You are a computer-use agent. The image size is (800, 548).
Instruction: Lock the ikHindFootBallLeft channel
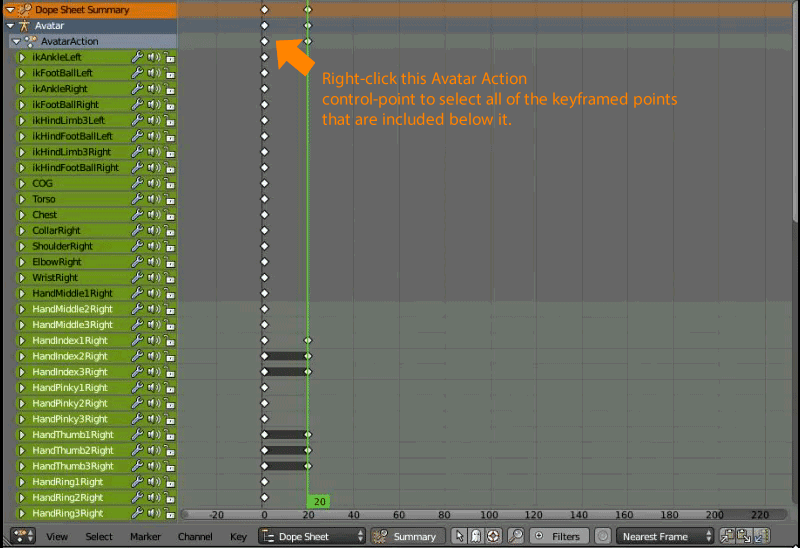[169, 136]
